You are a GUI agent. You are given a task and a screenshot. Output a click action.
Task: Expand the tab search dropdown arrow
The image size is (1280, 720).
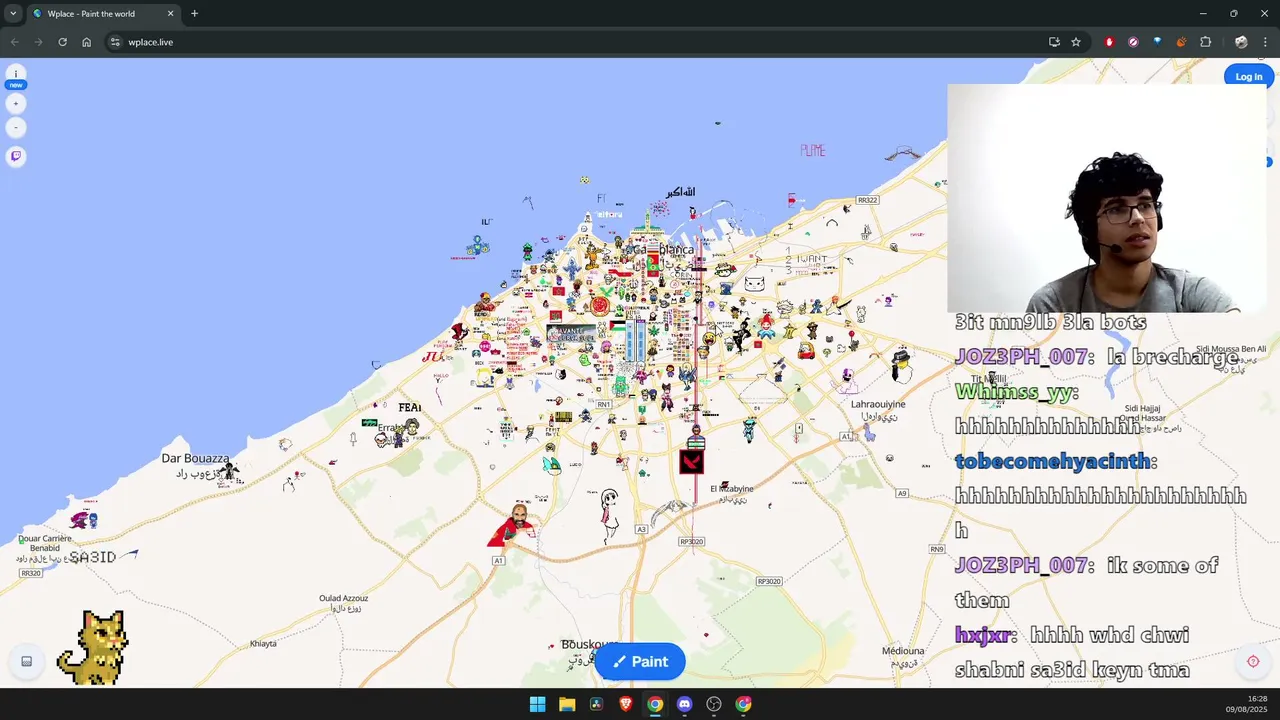13,14
